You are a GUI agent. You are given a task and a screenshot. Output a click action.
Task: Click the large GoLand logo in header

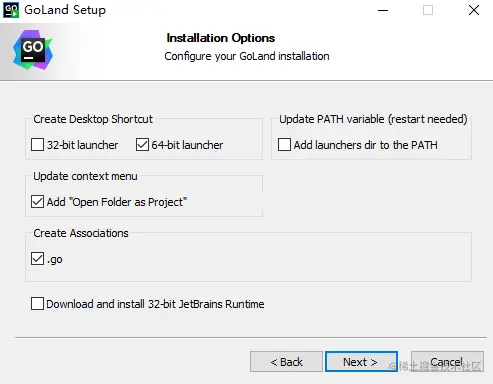pos(33,50)
